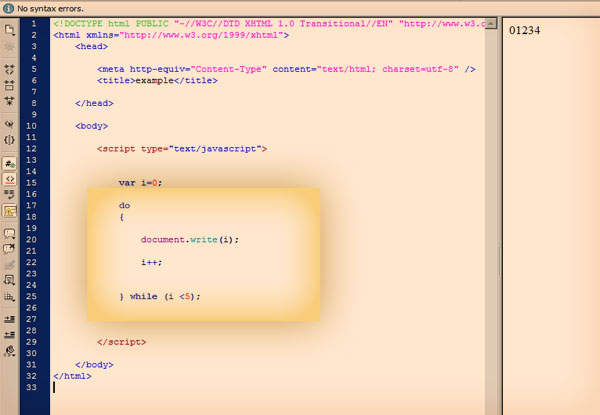Click the '} while (i <5);' line
600x415 pixels.
tap(160, 296)
